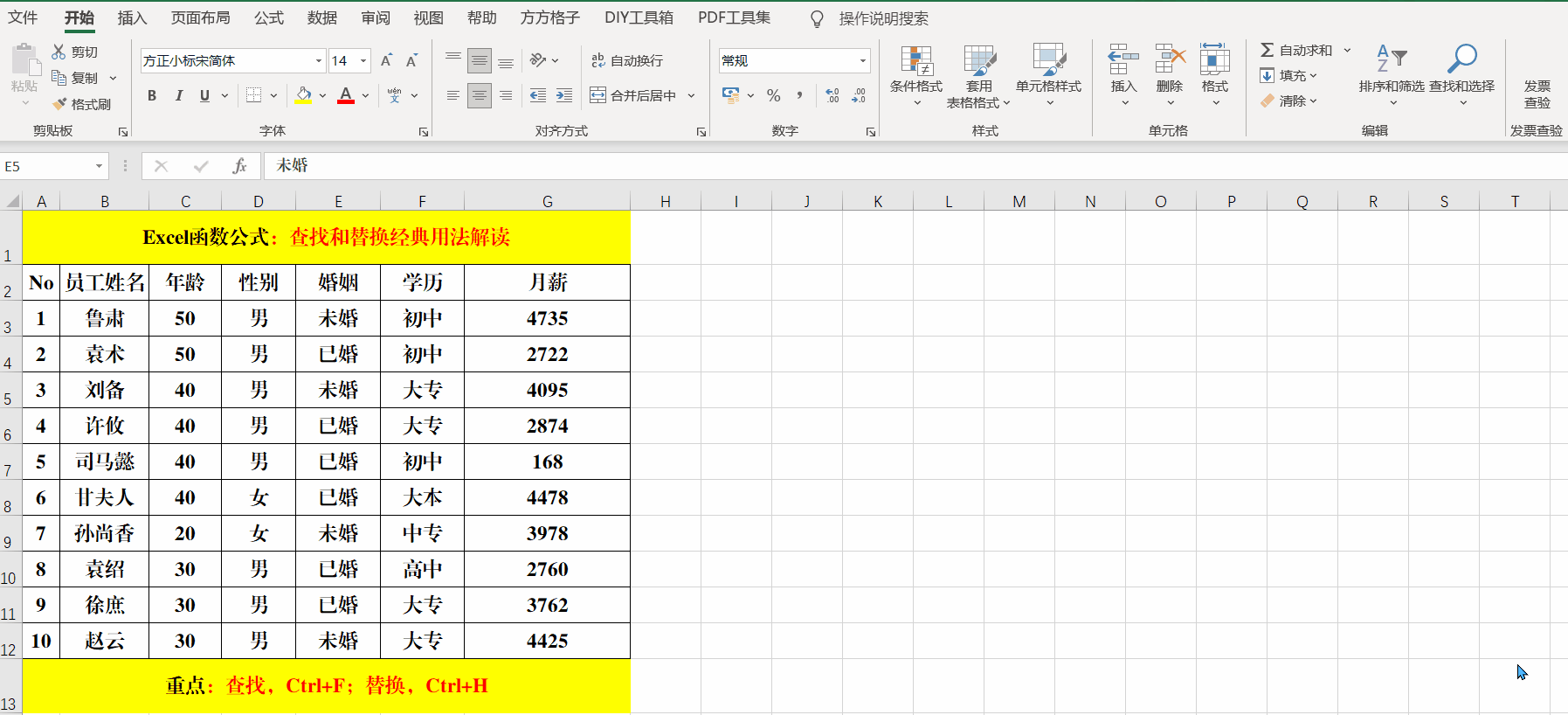Click the Delete cells (删除) icon
1568x715 pixels.
pos(1170,59)
